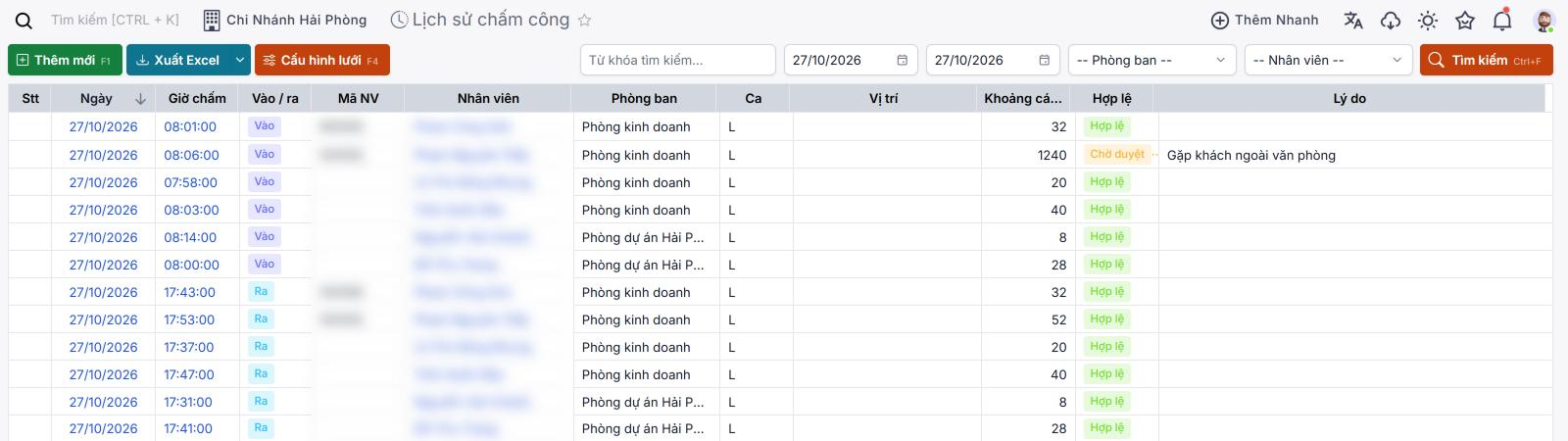Click the Stt column header

click(x=30, y=98)
